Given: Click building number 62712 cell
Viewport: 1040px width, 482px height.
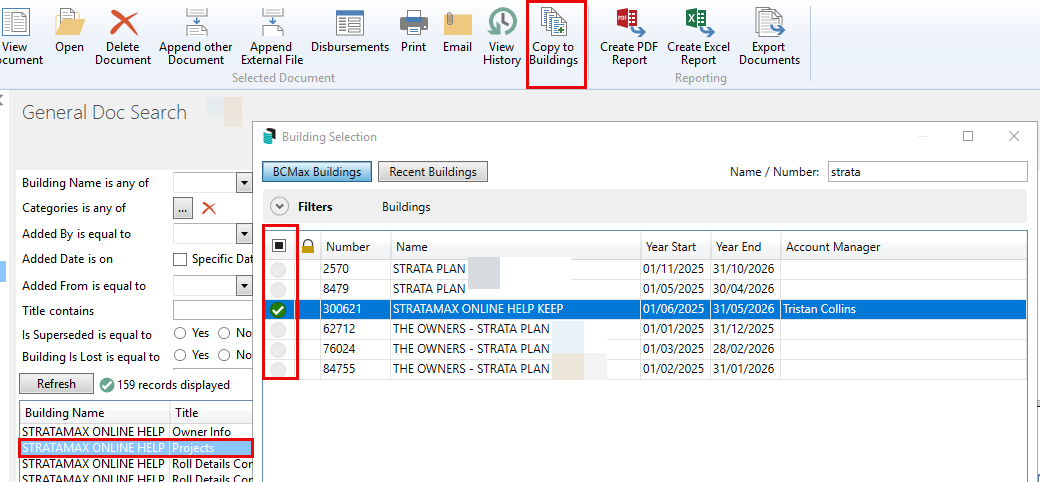Looking at the screenshot, I should pos(356,329).
